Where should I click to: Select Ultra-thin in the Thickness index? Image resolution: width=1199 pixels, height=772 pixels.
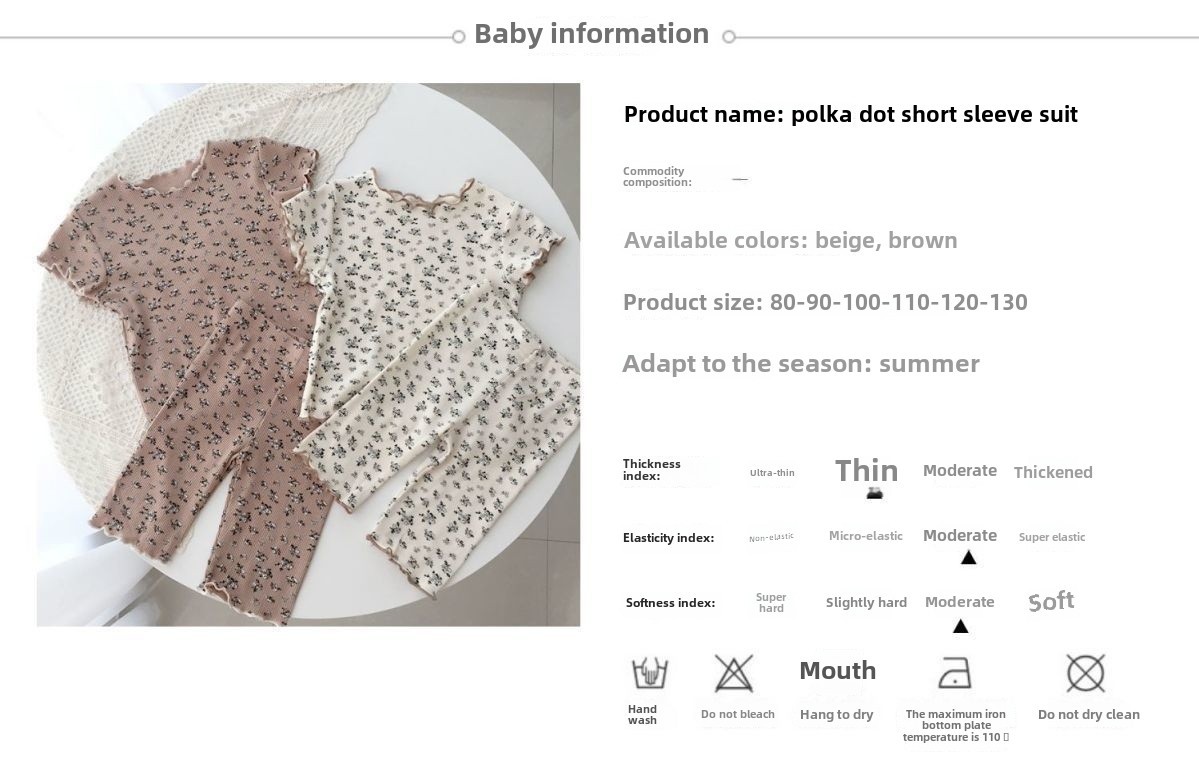772,472
